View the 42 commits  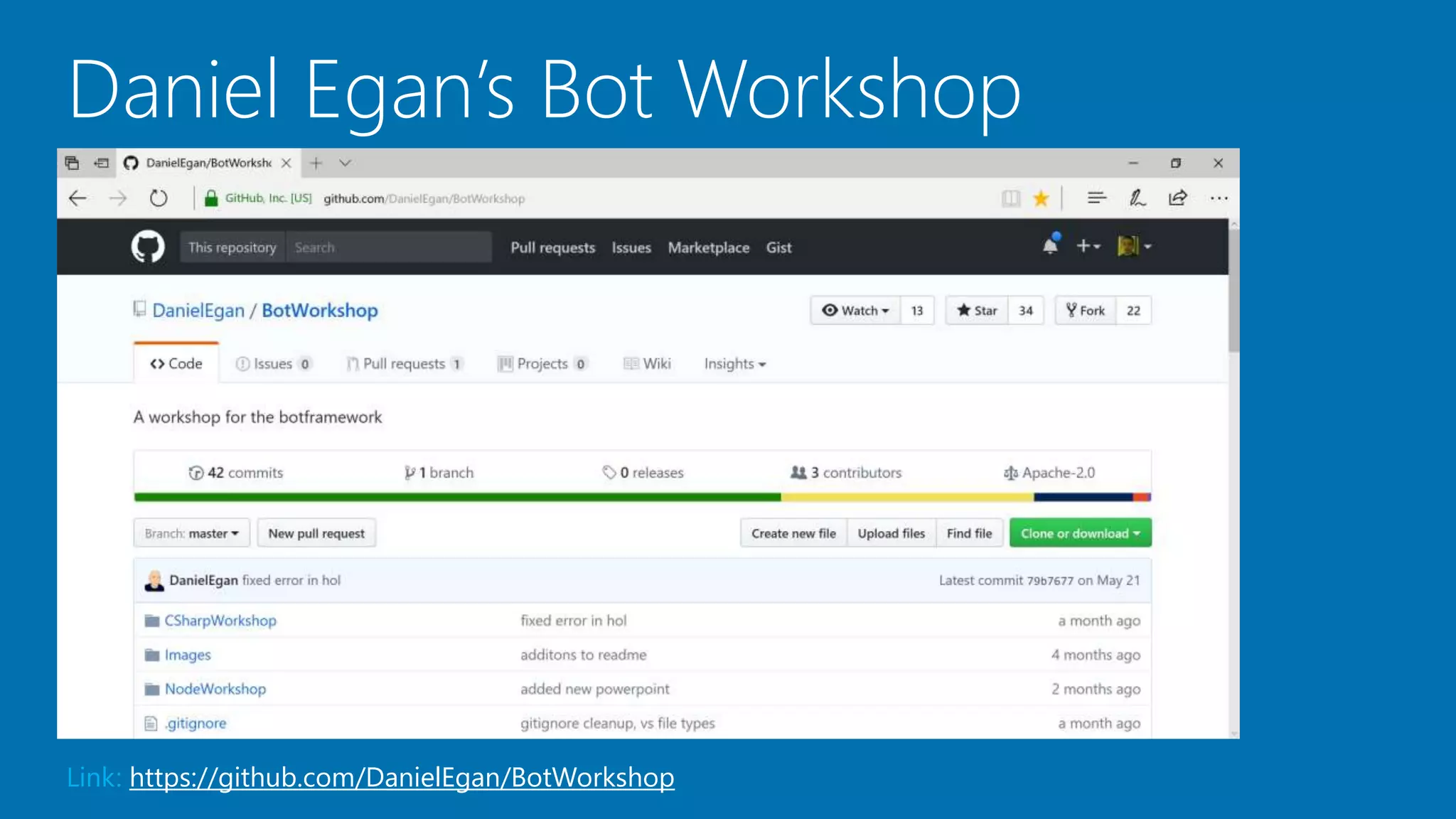[x=235, y=473]
